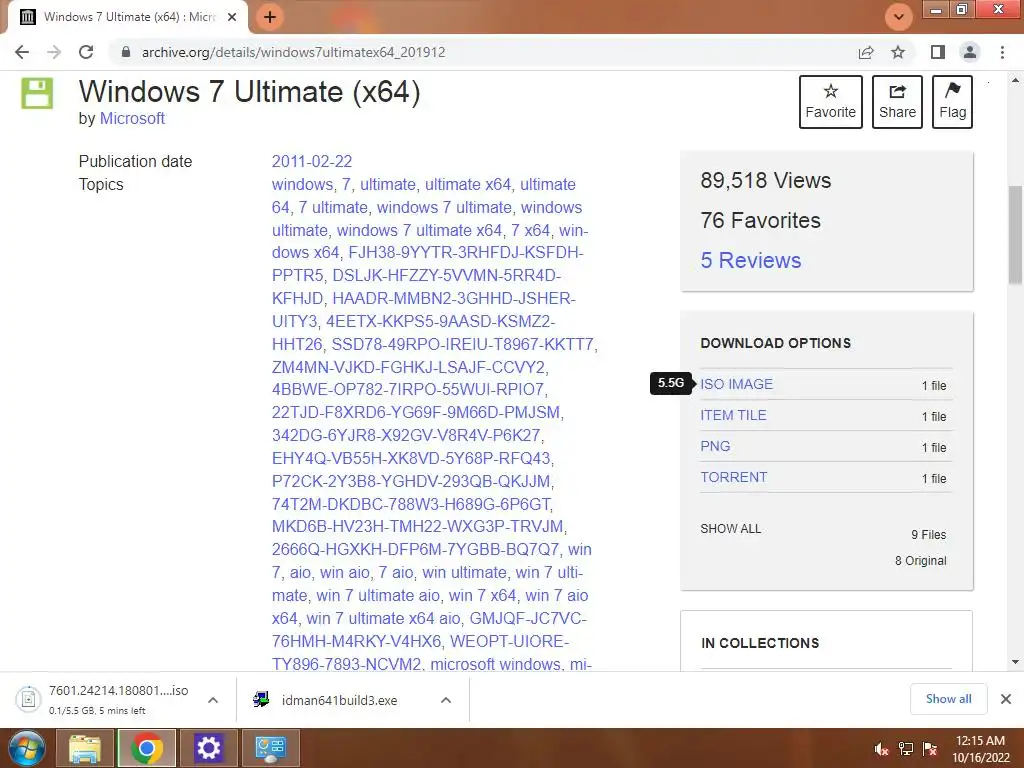Click the page scrollbar up arrow

point(1015,80)
